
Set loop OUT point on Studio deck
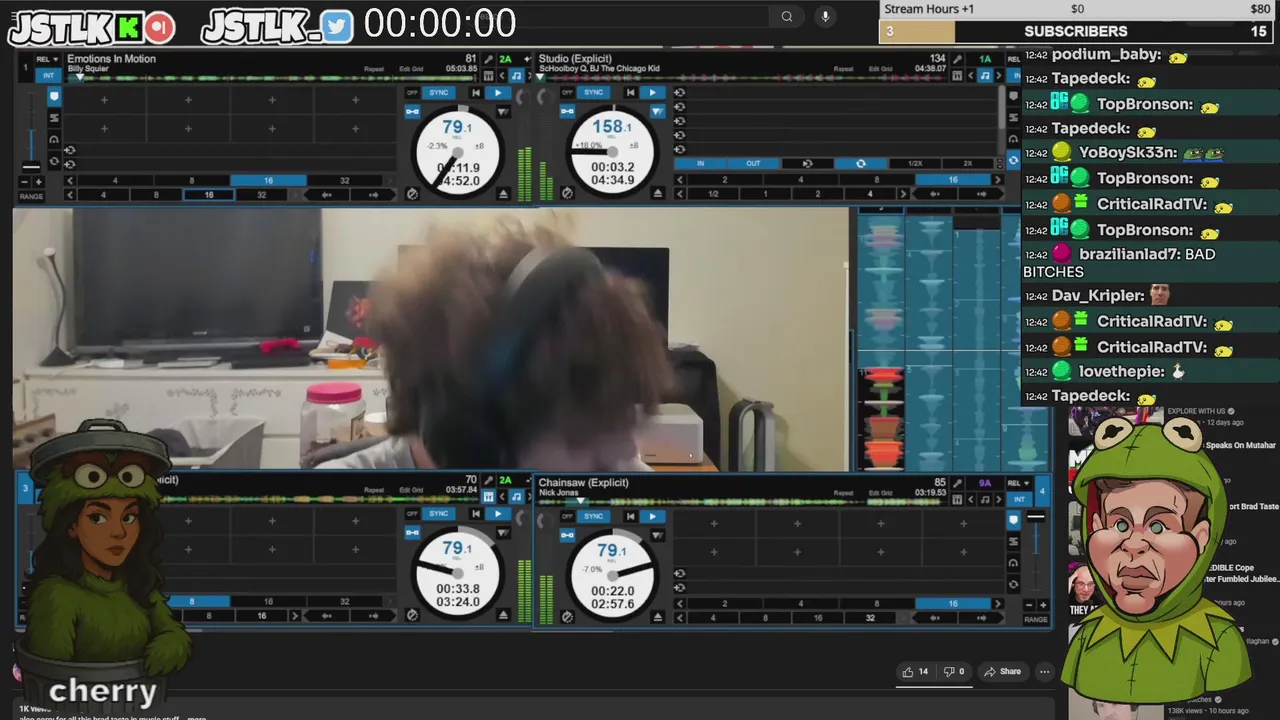pyautogui.click(x=753, y=164)
